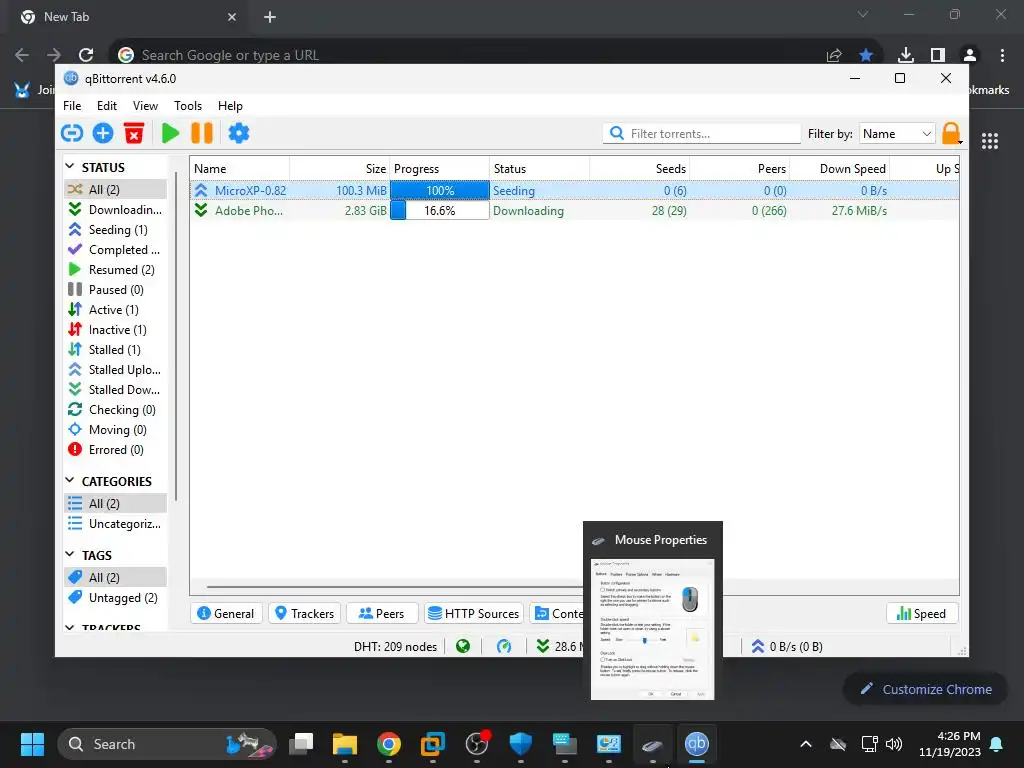1024x768 pixels.
Task: Select the Untagged (2) filter
Action: 116,598
